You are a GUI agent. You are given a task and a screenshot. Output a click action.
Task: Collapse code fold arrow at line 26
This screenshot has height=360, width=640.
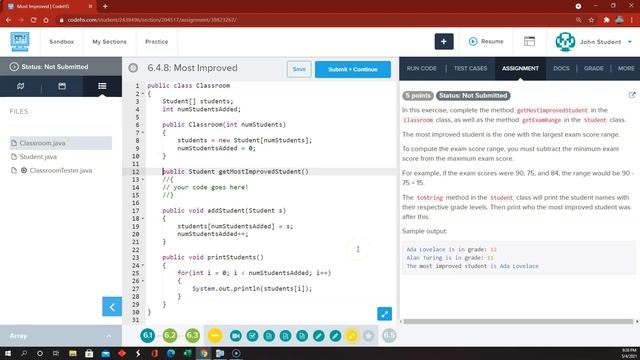coord(143,281)
